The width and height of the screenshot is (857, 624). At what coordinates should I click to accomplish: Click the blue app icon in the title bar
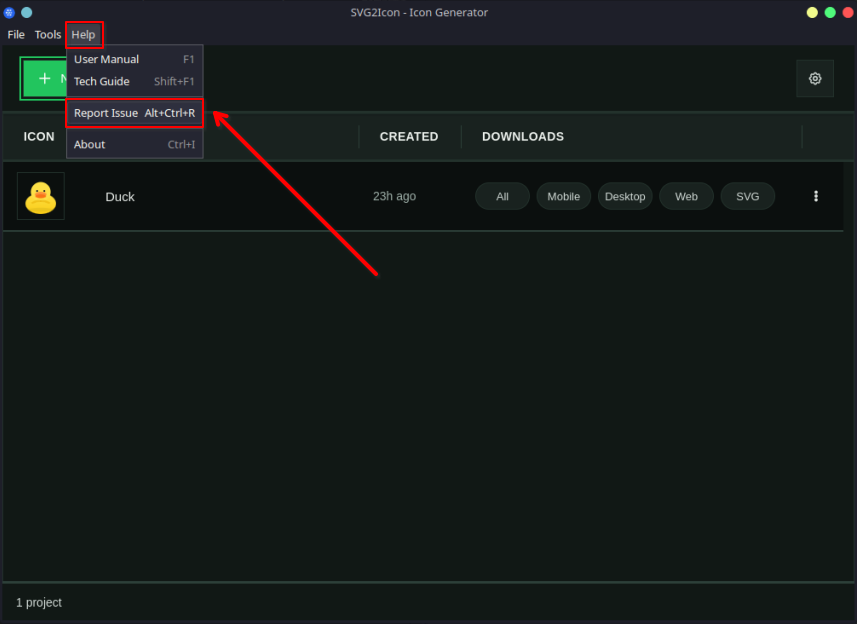click(9, 12)
